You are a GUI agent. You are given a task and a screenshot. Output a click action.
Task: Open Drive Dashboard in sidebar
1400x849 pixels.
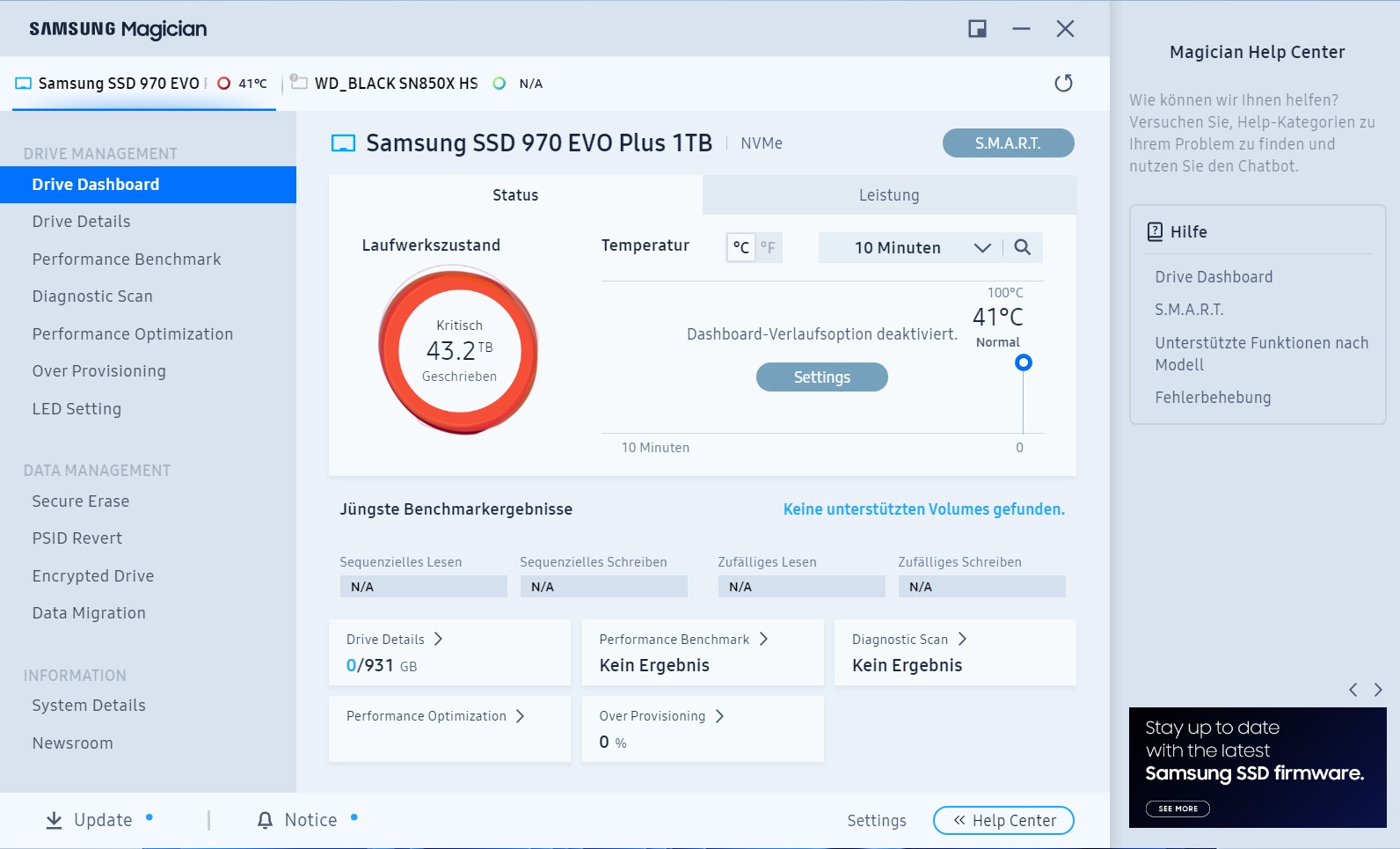148,185
